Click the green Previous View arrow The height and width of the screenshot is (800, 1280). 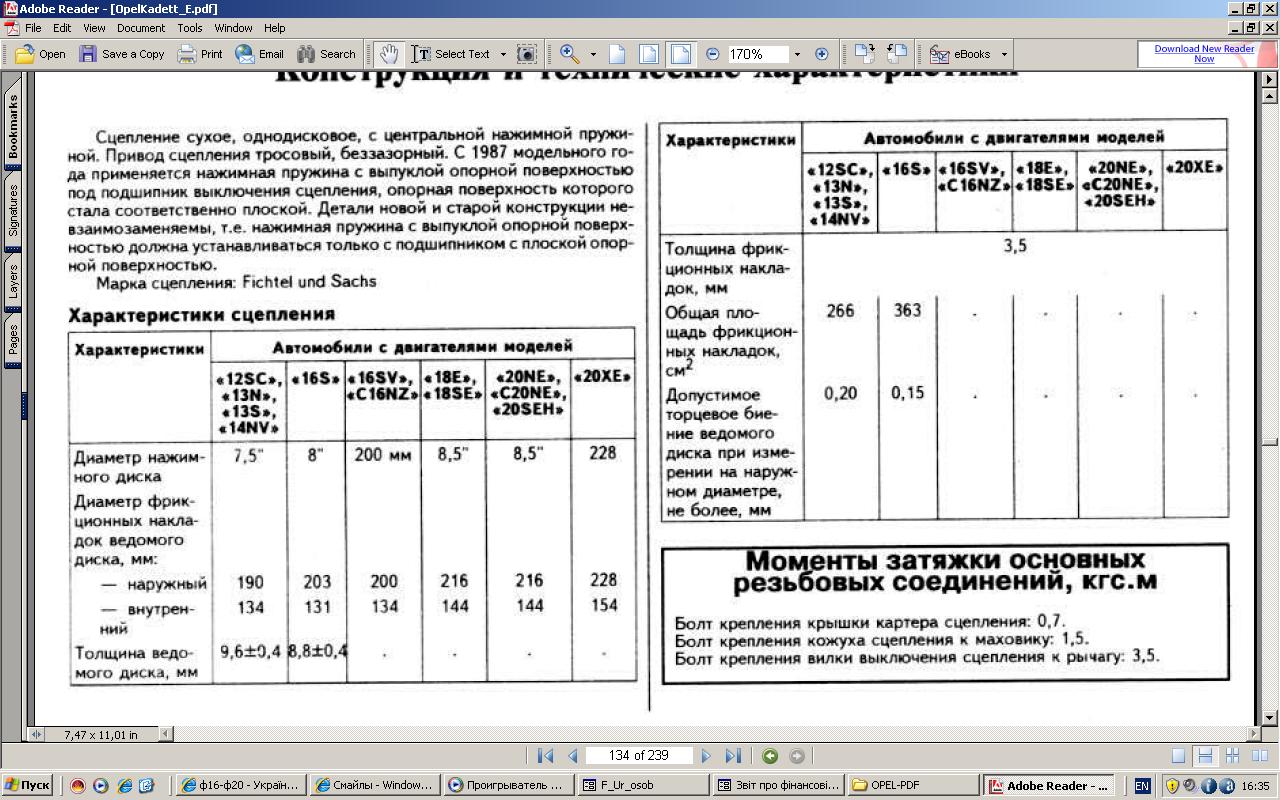pos(770,756)
